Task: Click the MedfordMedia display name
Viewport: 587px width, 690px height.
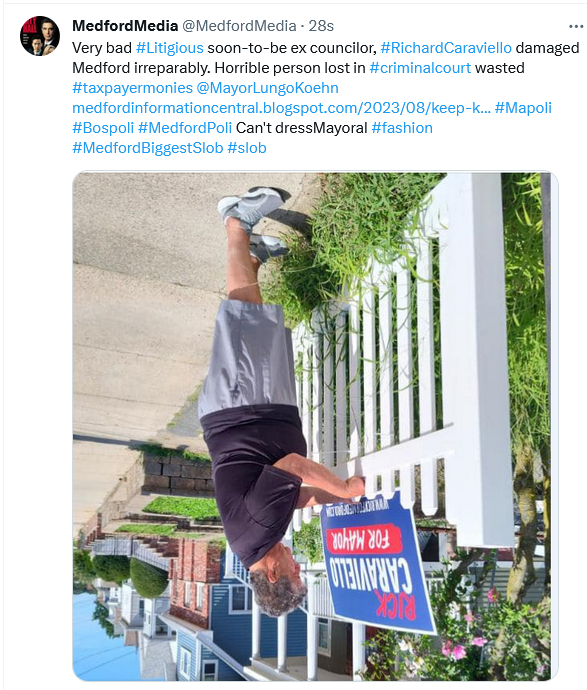Action: (x=125, y=26)
